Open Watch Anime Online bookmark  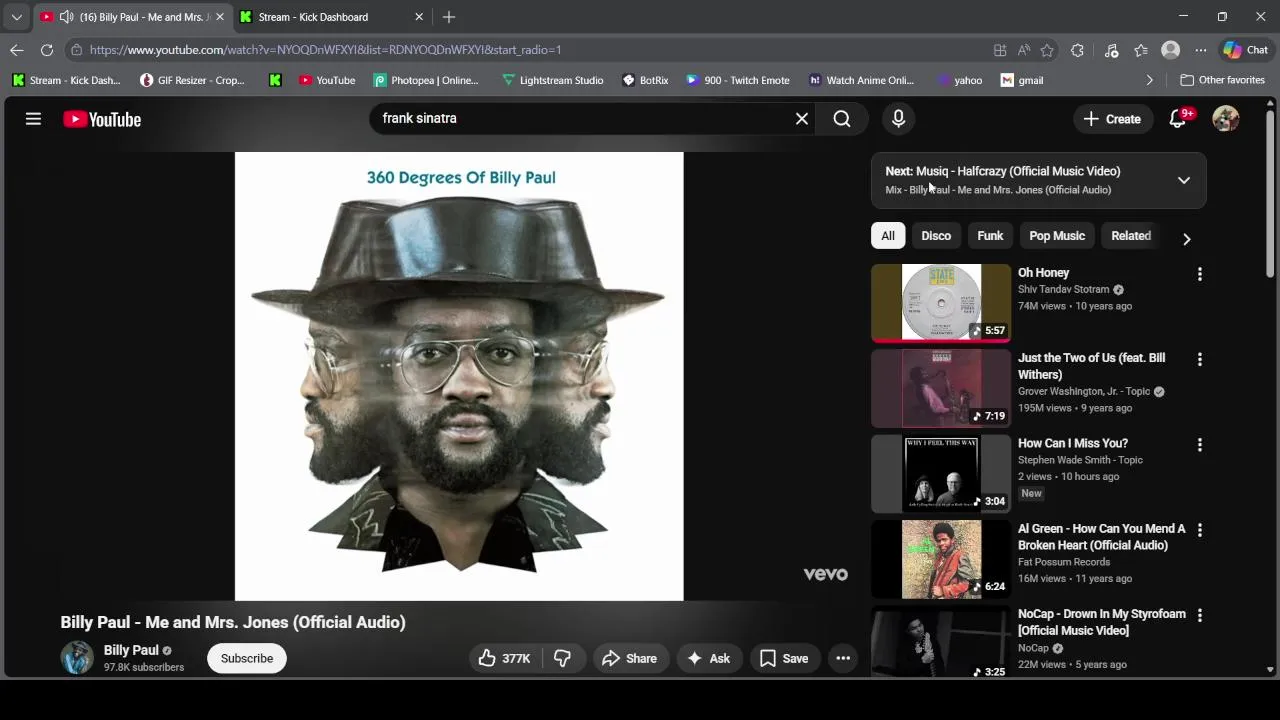click(x=861, y=80)
